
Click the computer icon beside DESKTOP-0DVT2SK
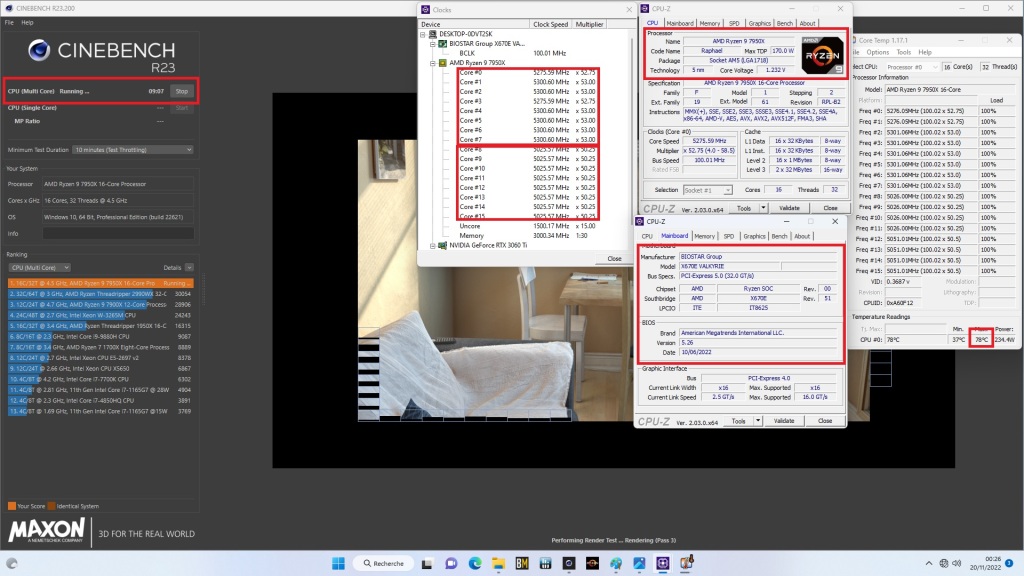coord(432,34)
